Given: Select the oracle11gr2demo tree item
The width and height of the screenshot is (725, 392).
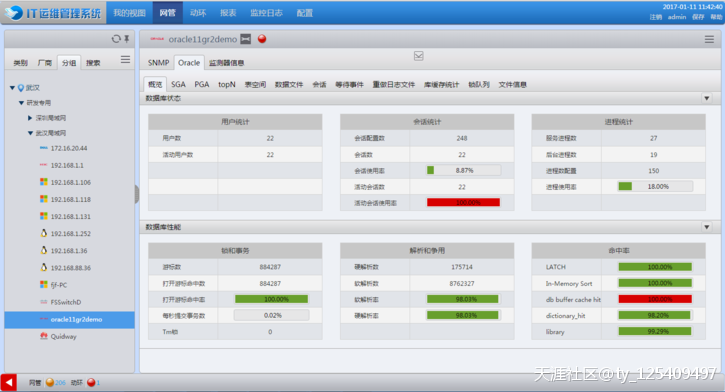Looking at the screenshot, I should [69, 319].
